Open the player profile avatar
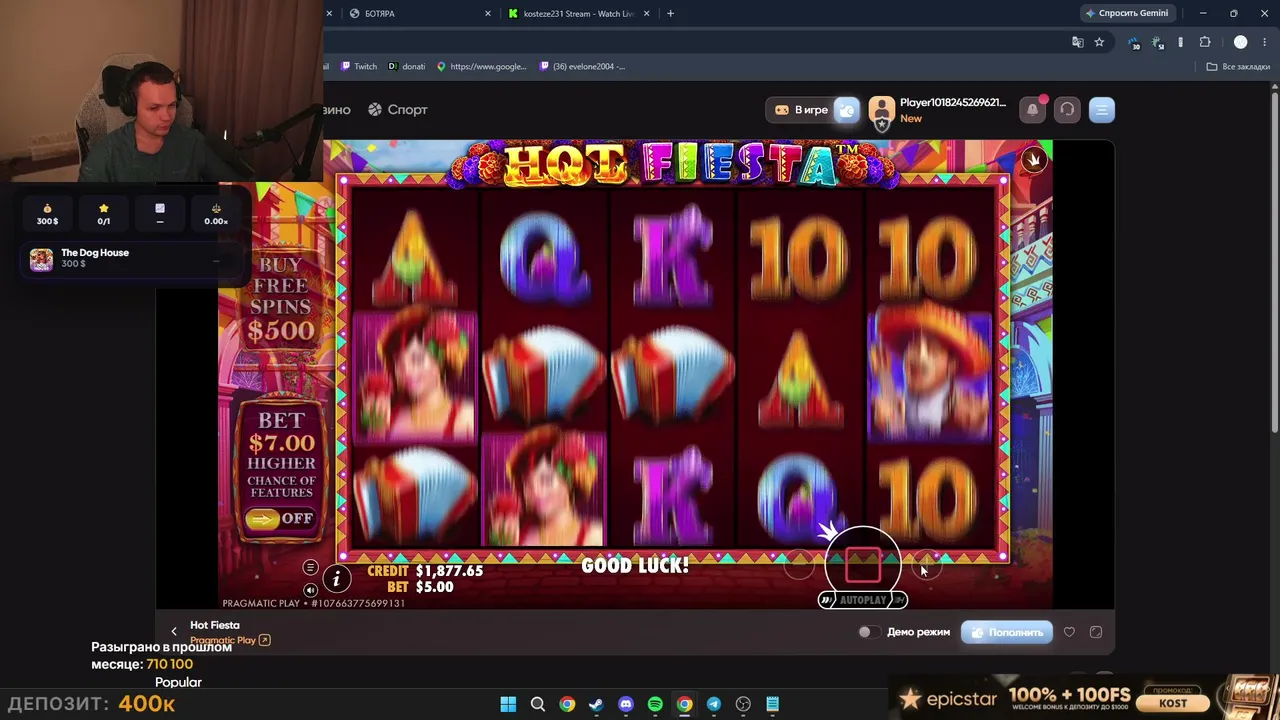The image size is (1280, 720). [x=881, y=112]
